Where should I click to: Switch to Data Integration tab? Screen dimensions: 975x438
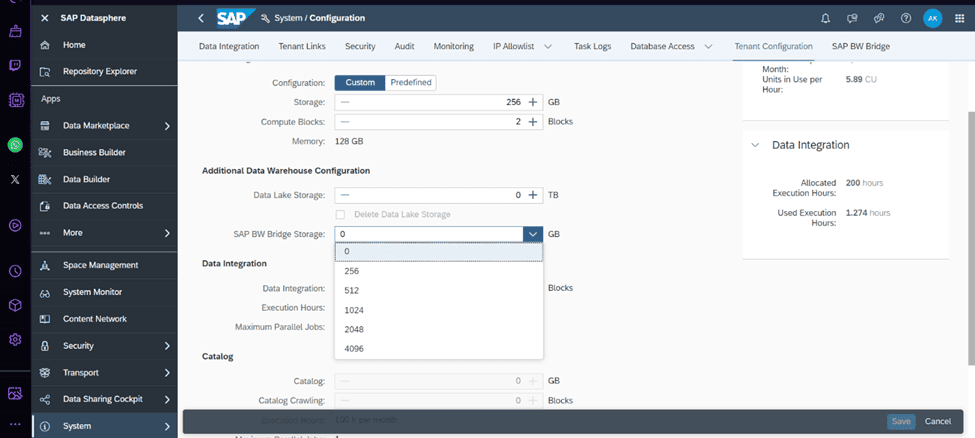click(229, 47)
